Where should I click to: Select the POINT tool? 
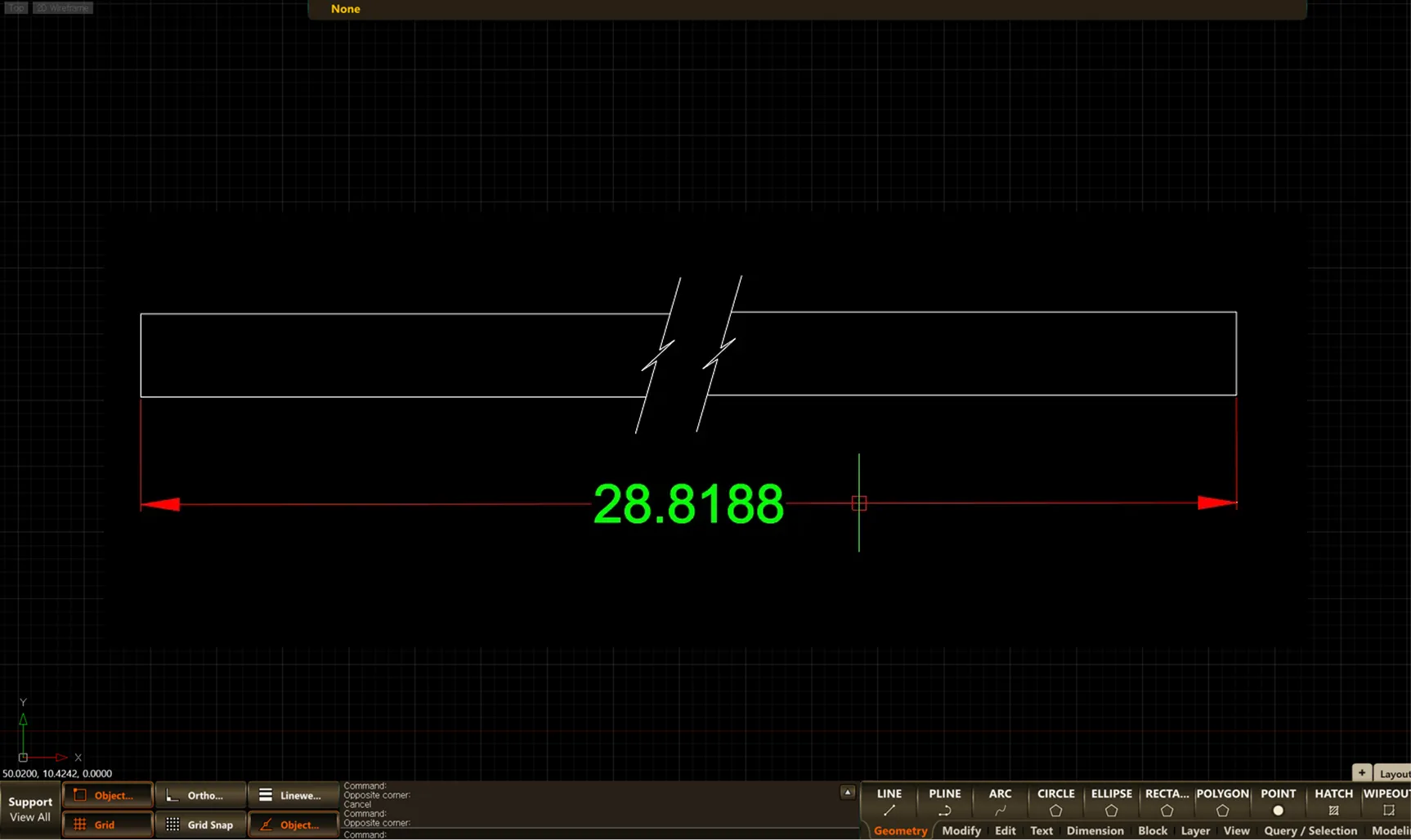(1278, 802)
